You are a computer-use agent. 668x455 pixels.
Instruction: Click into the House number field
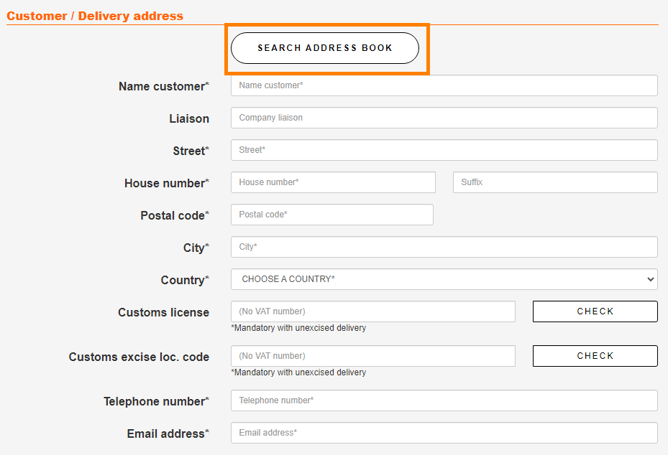333,182
